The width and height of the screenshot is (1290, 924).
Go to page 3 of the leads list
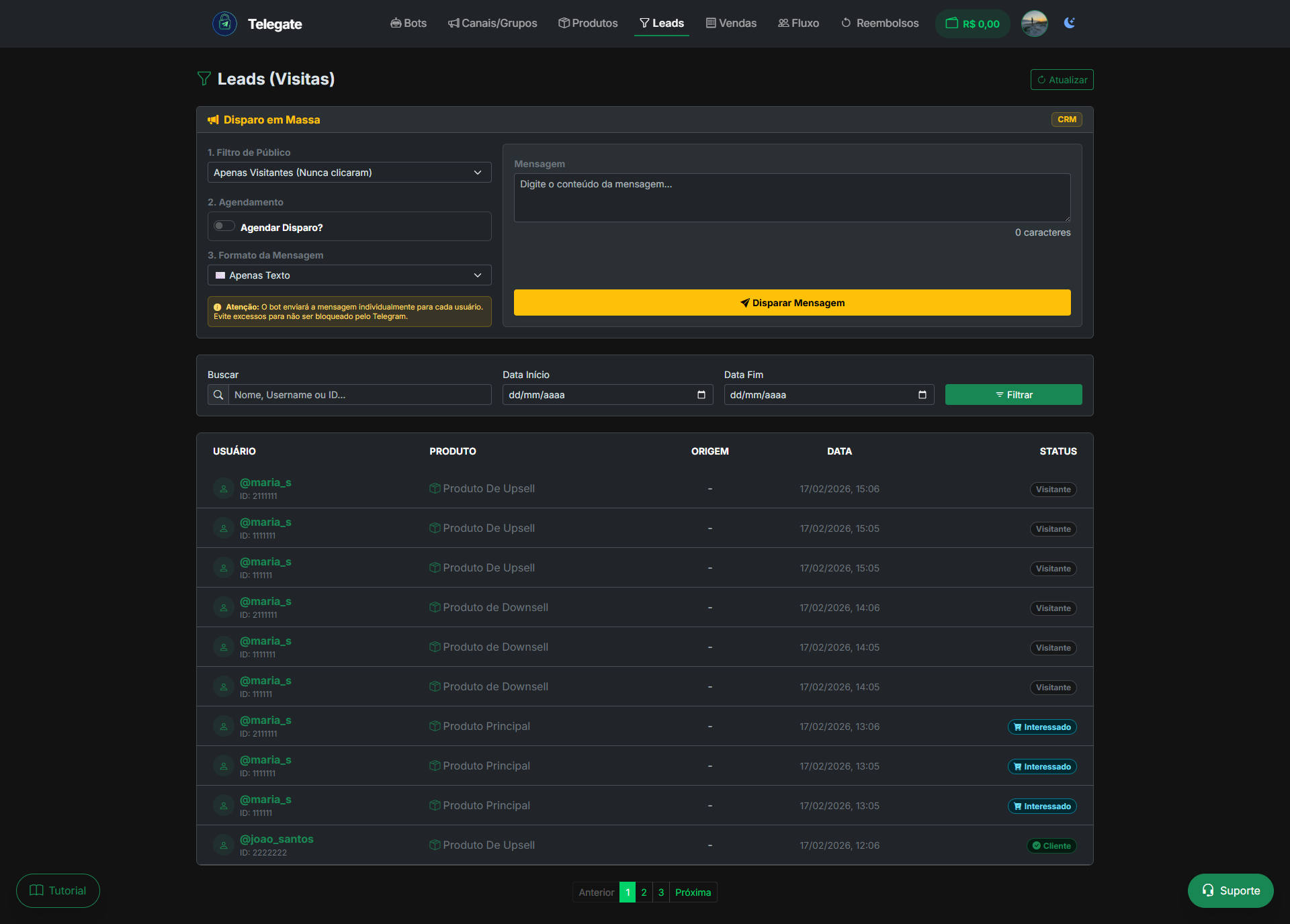[x=660, y=892]
